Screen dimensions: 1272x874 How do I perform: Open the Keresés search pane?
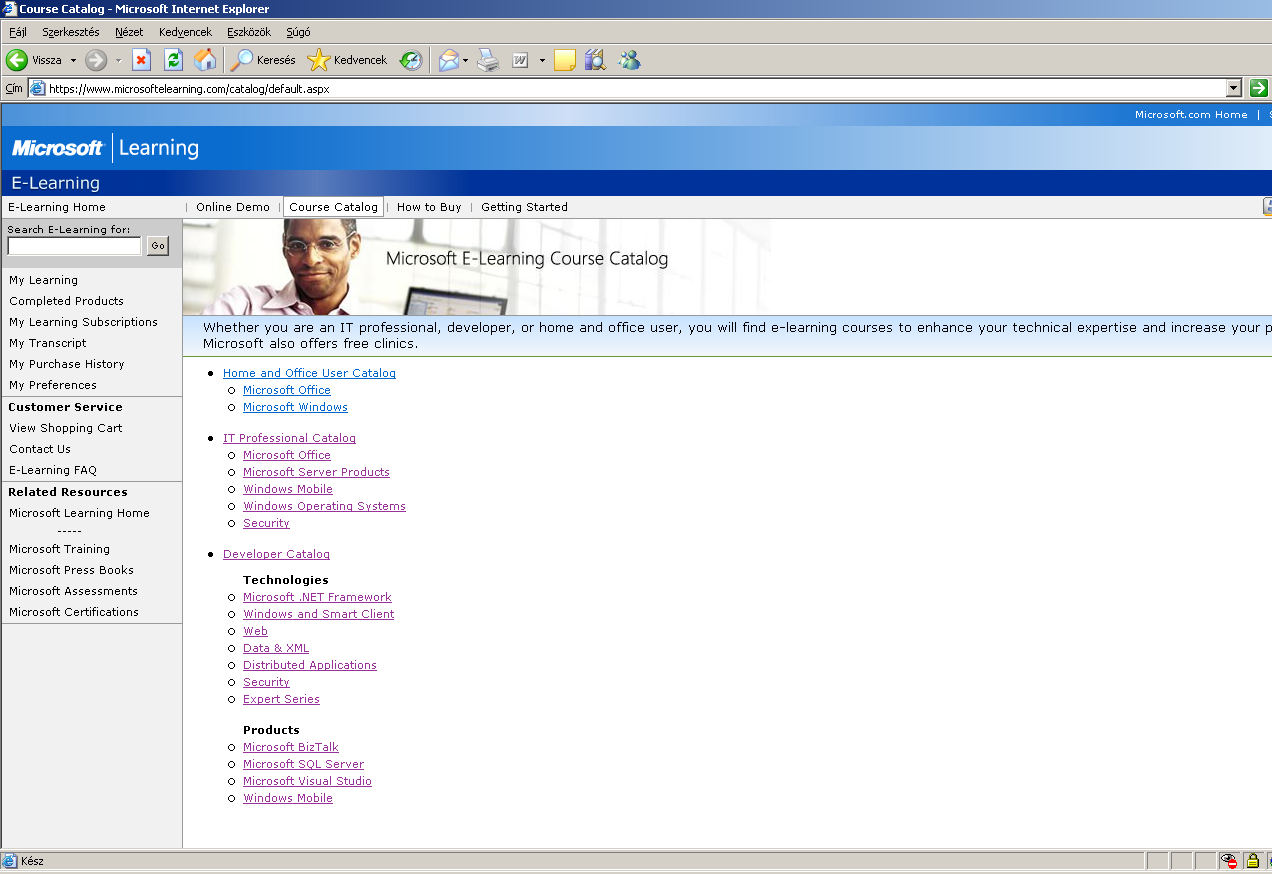click(x=263, y=60)
